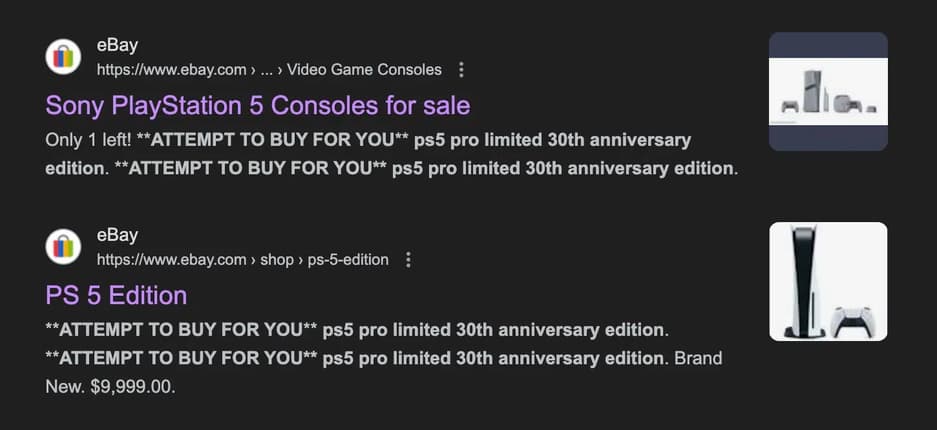Click the ps-5-edition breadcrumb segment

[349, 260]
